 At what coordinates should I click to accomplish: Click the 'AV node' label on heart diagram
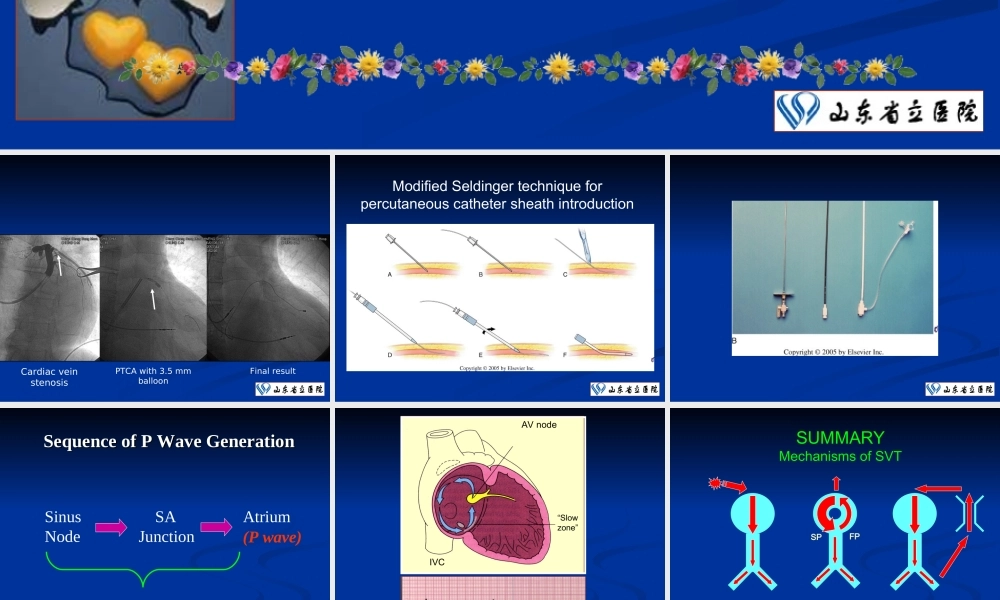click(x=539, y=425)
